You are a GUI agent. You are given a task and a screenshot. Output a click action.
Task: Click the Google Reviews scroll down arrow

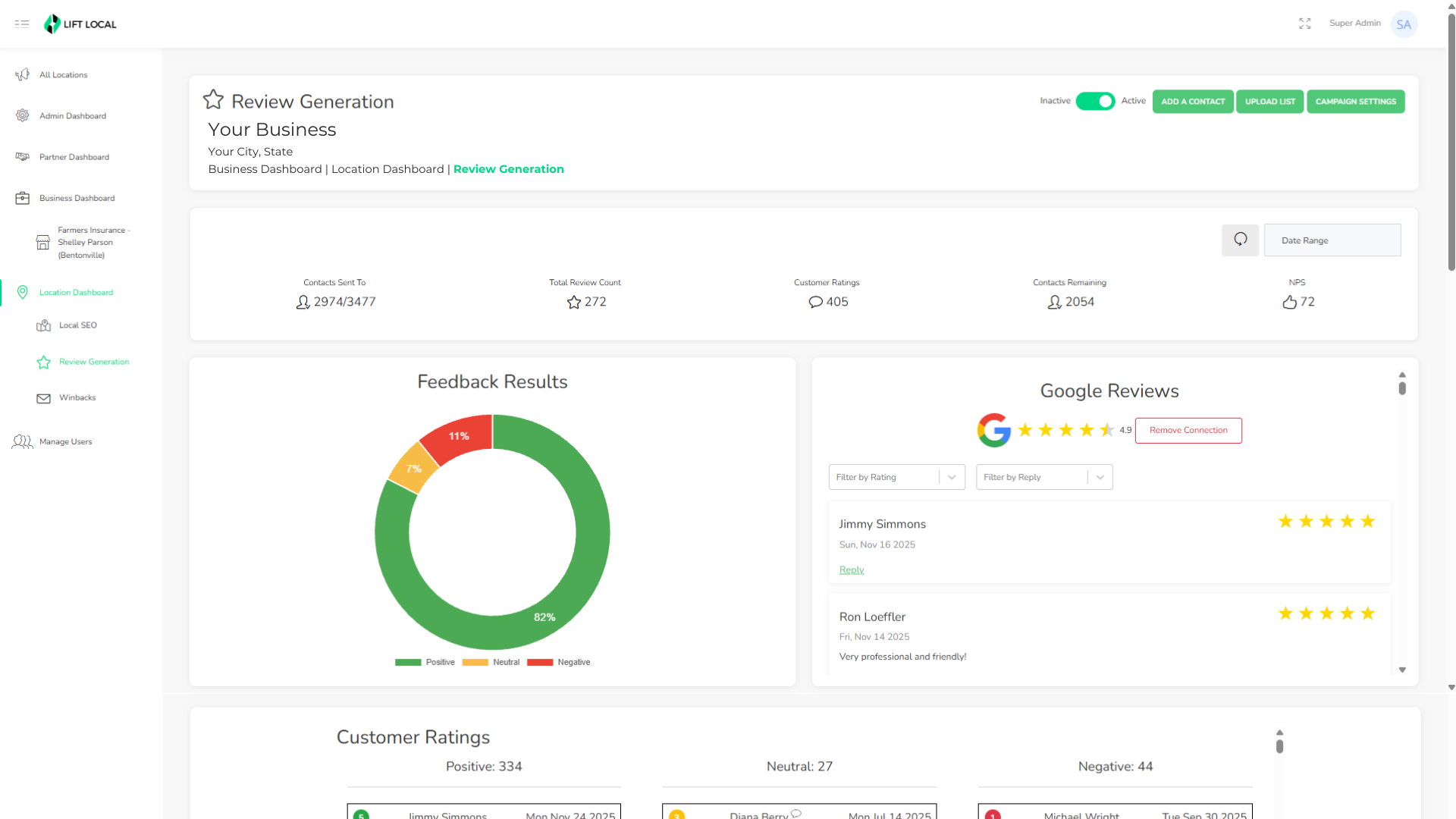[x=1402, y=670]
